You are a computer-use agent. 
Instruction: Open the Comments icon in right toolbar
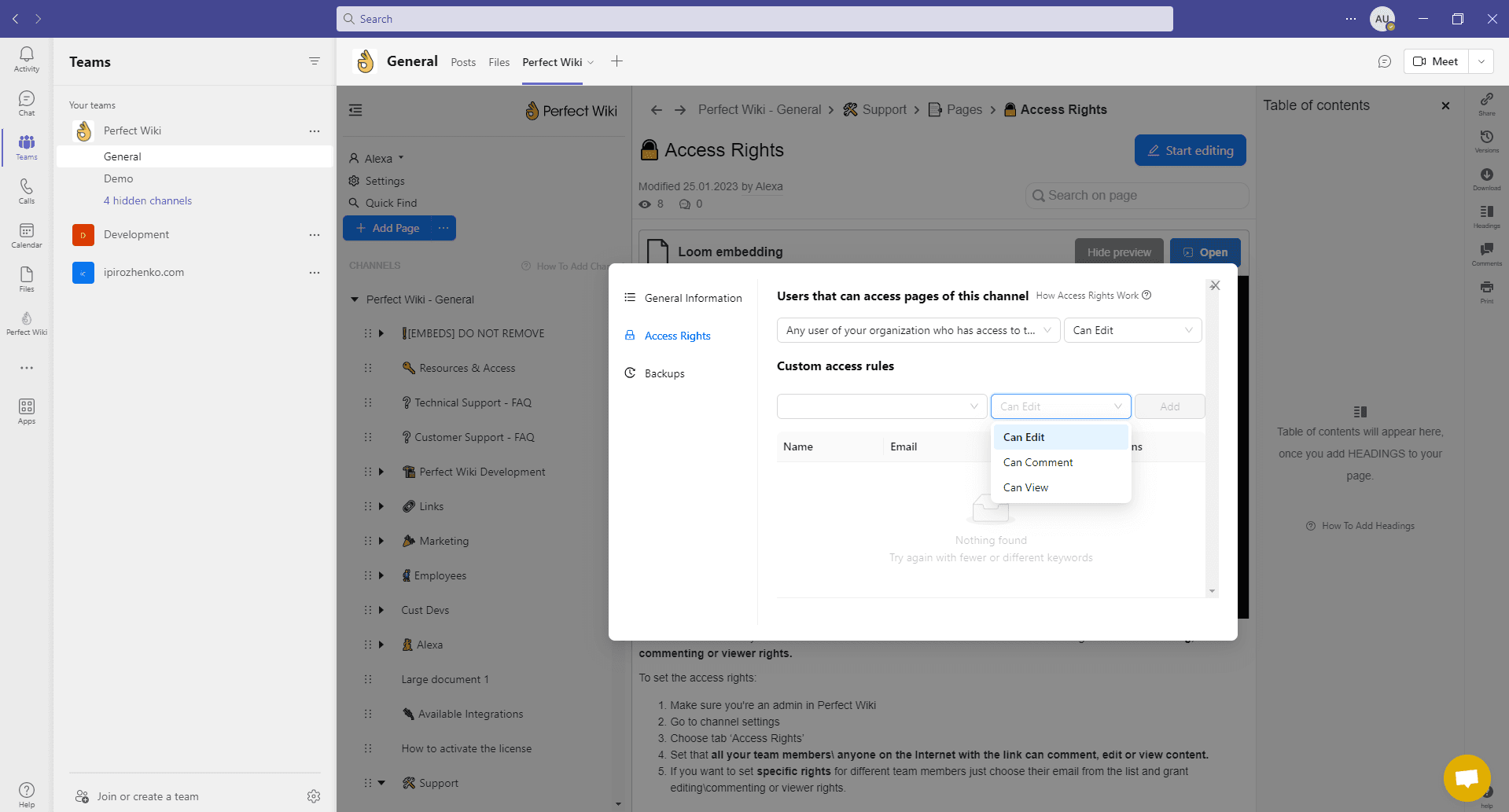1487,254
